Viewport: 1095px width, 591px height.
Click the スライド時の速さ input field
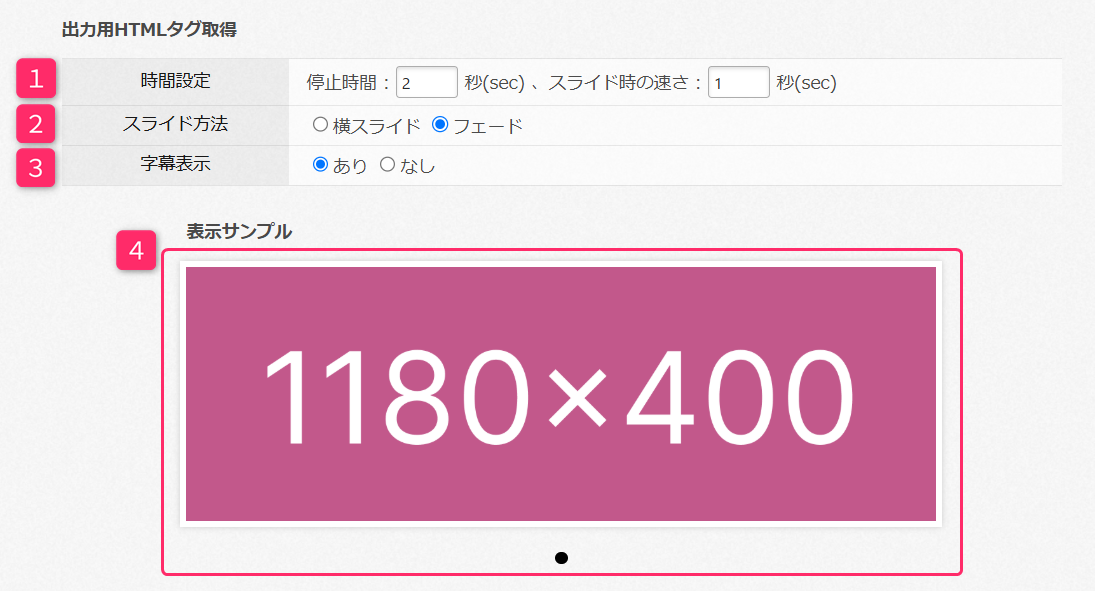(x=738, y=81)
